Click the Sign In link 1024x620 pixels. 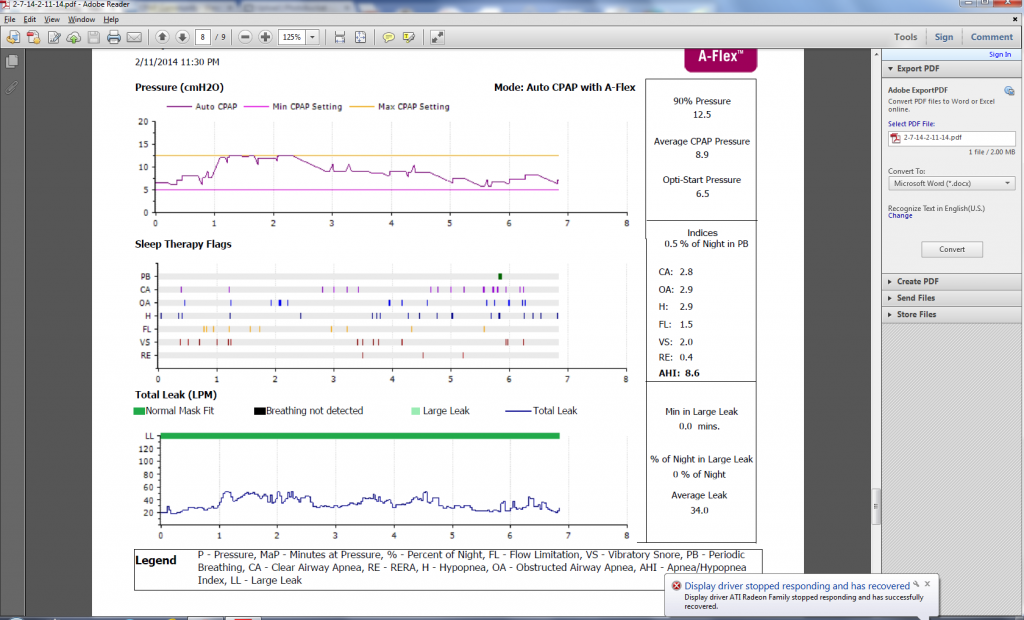(1000, 54)
